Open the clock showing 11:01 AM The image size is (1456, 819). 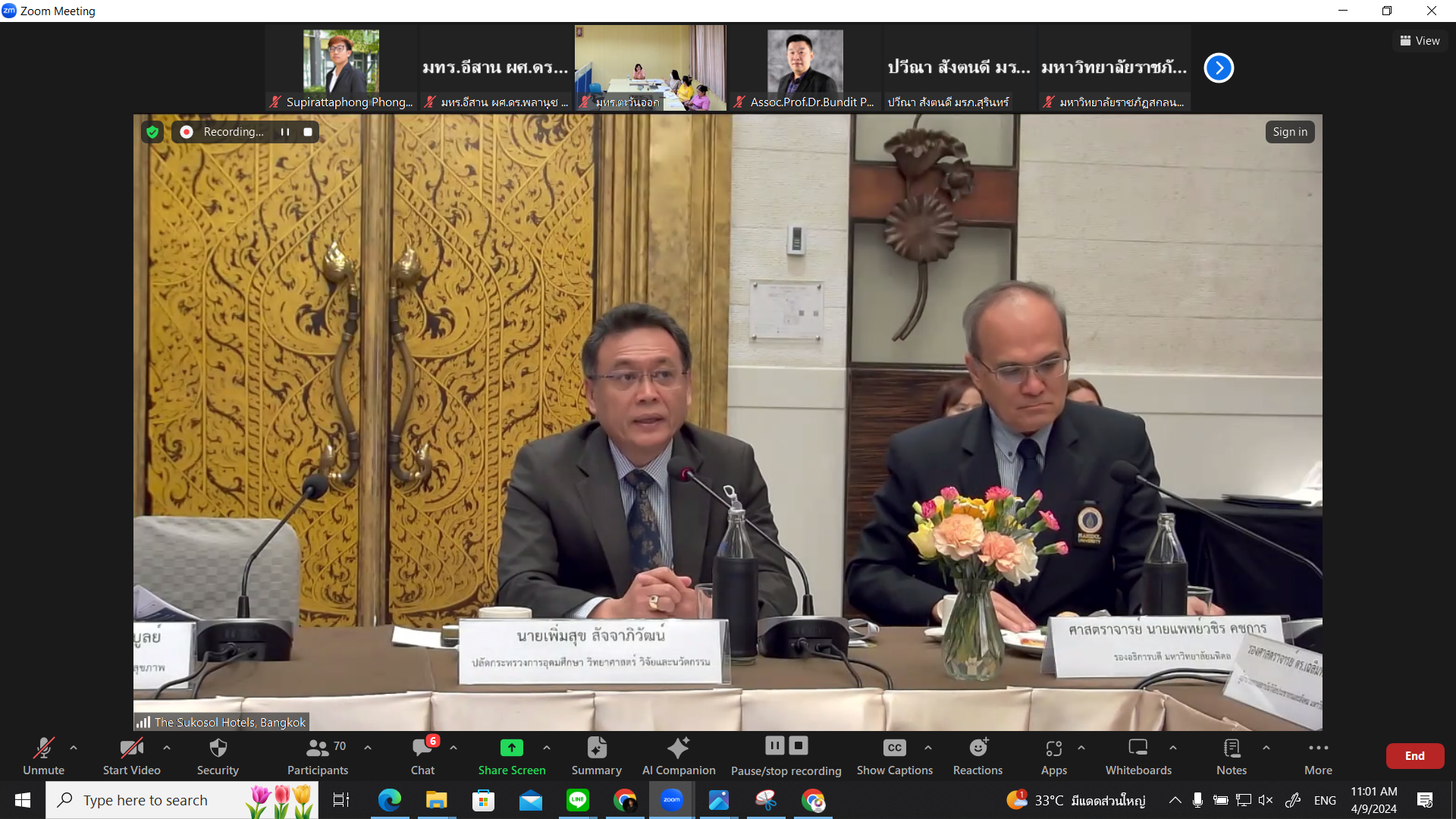pos(1373,800)
